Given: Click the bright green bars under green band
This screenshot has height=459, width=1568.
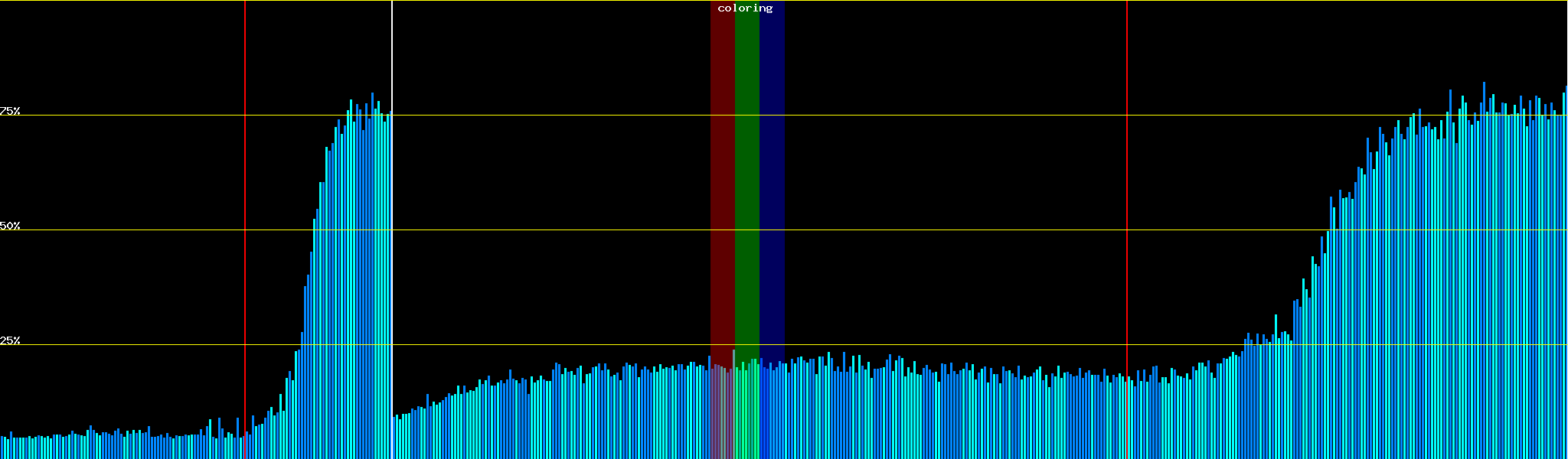Looking at the screenshot, I should tap(746, 413).
